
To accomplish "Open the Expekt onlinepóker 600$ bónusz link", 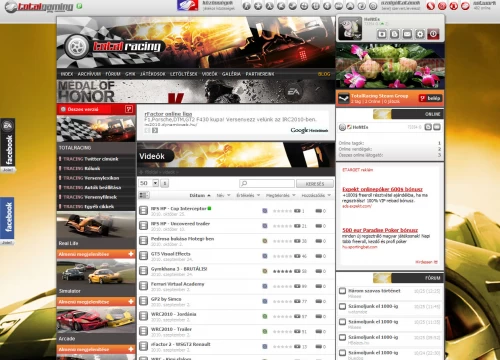I will pos(382,189).
